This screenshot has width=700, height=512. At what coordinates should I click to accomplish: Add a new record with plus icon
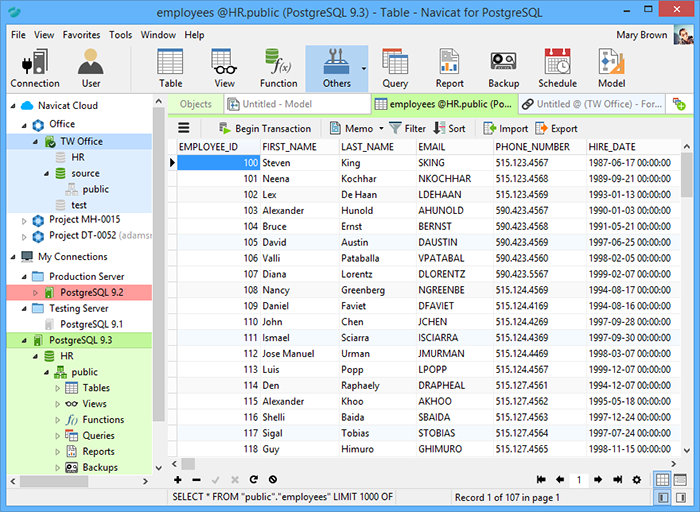178,479
